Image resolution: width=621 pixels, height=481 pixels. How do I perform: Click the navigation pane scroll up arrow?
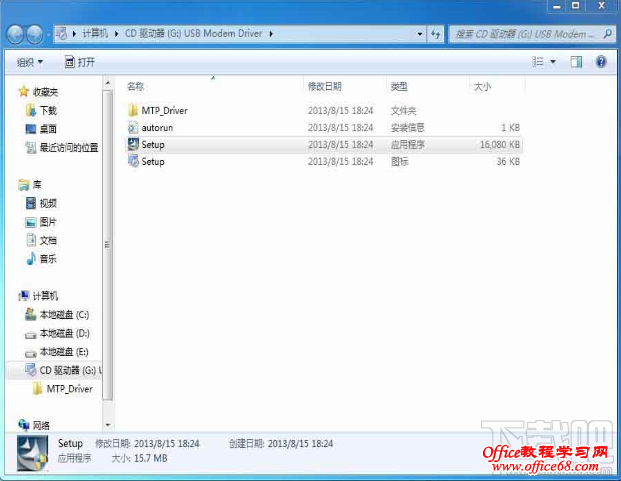pos(108,83)
